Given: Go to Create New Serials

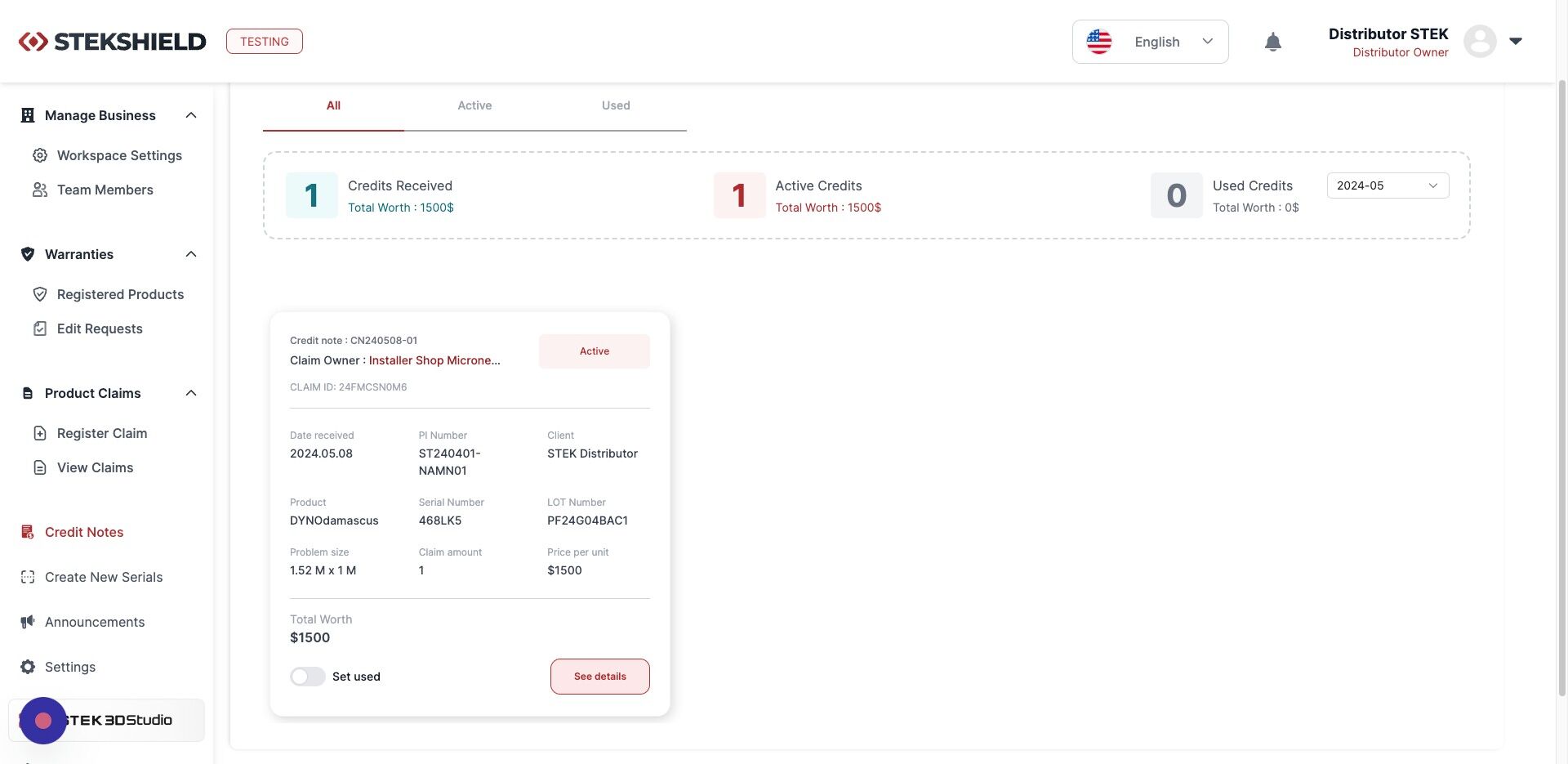Looking at the screenshot, I should tap(104, 577).
